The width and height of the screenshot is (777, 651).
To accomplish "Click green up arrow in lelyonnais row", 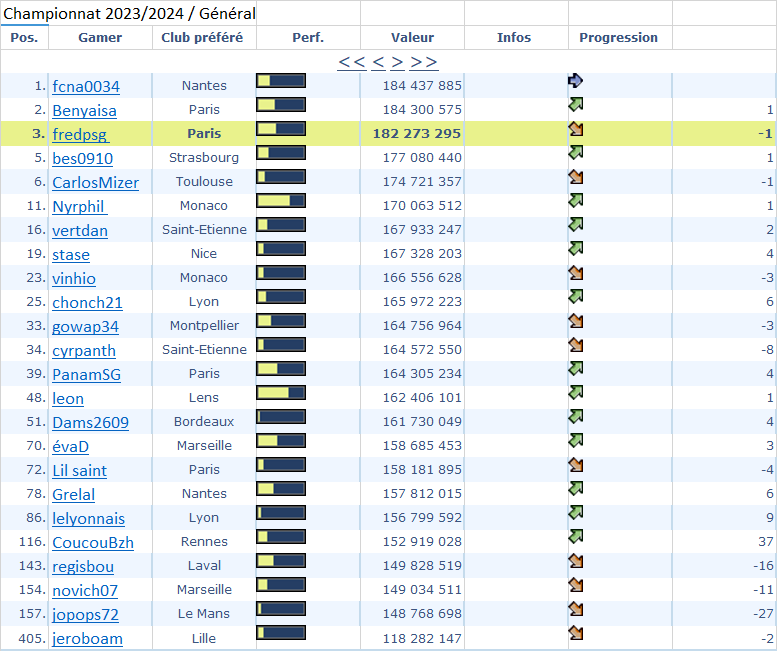I will click(x=575, y=513).
